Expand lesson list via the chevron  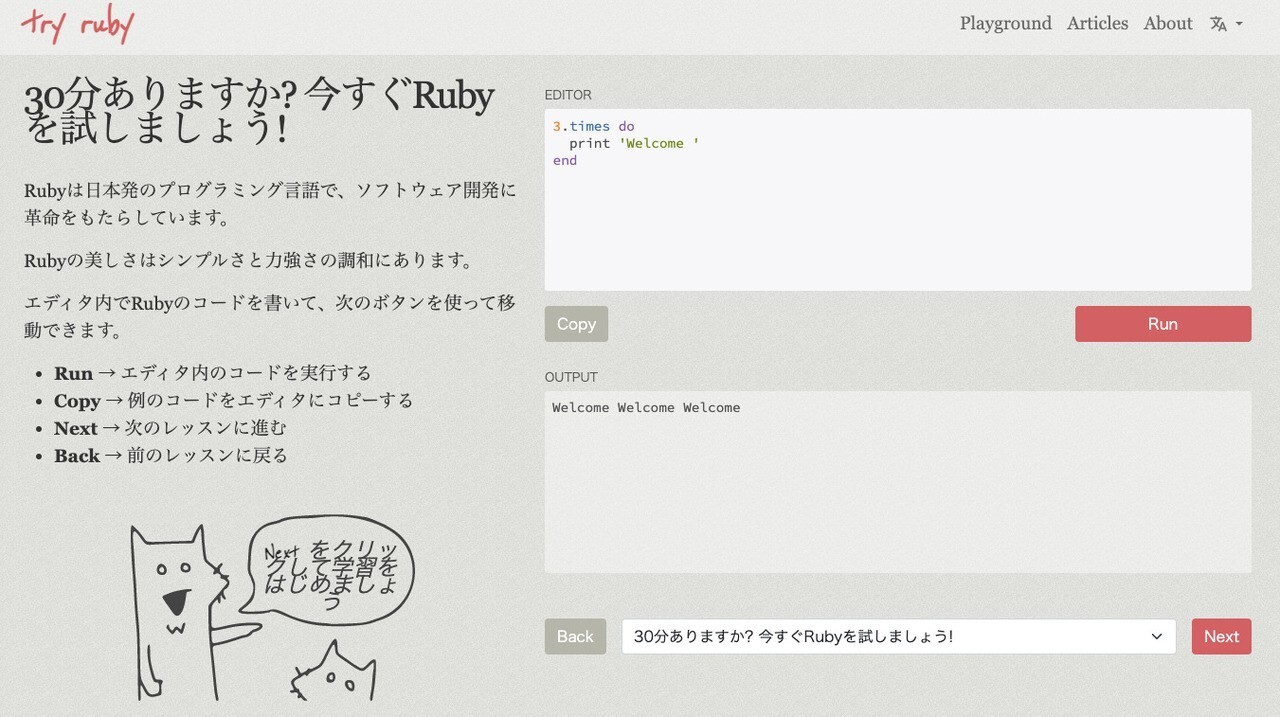(x=1156, y=636)
